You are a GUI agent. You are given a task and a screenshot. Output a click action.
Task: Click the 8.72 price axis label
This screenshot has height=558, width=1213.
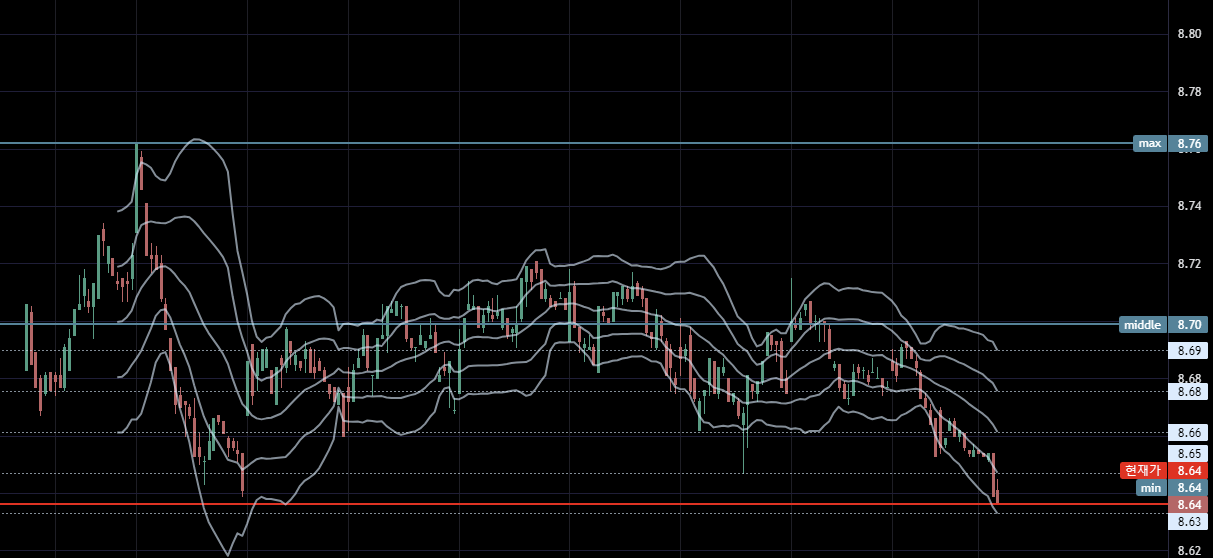(1189, 264)
